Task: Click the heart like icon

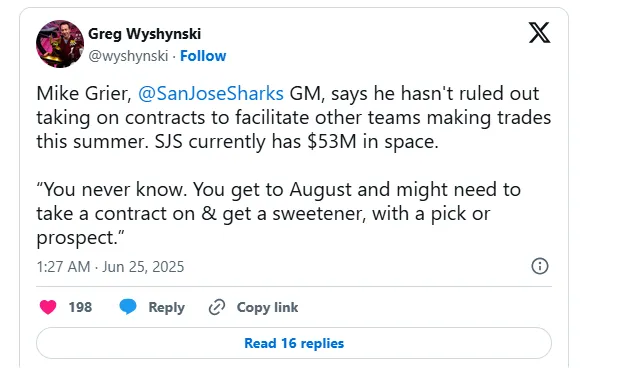Action: 48,307
